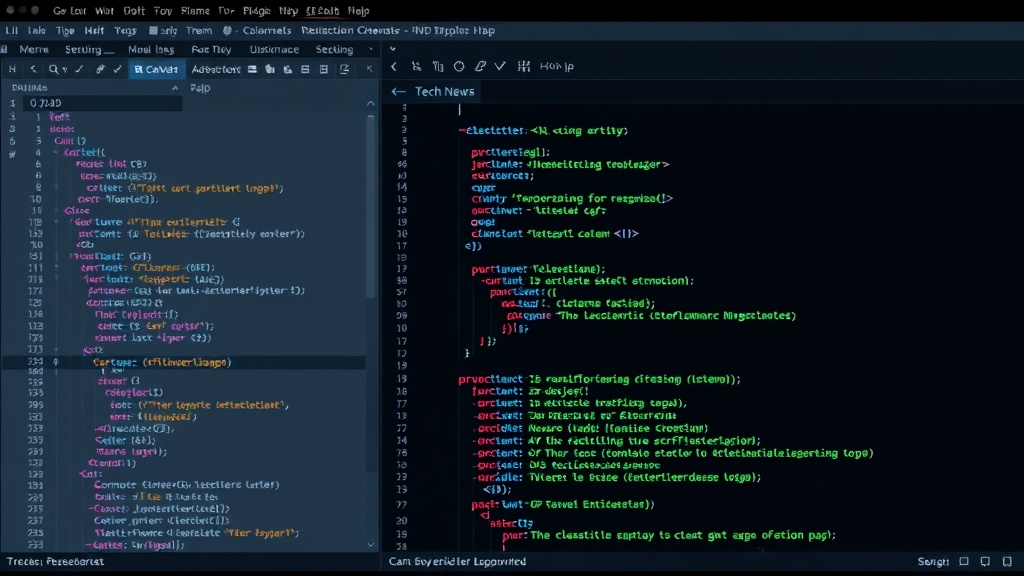
Task: Open the Tech News tab
Action: 444,91
